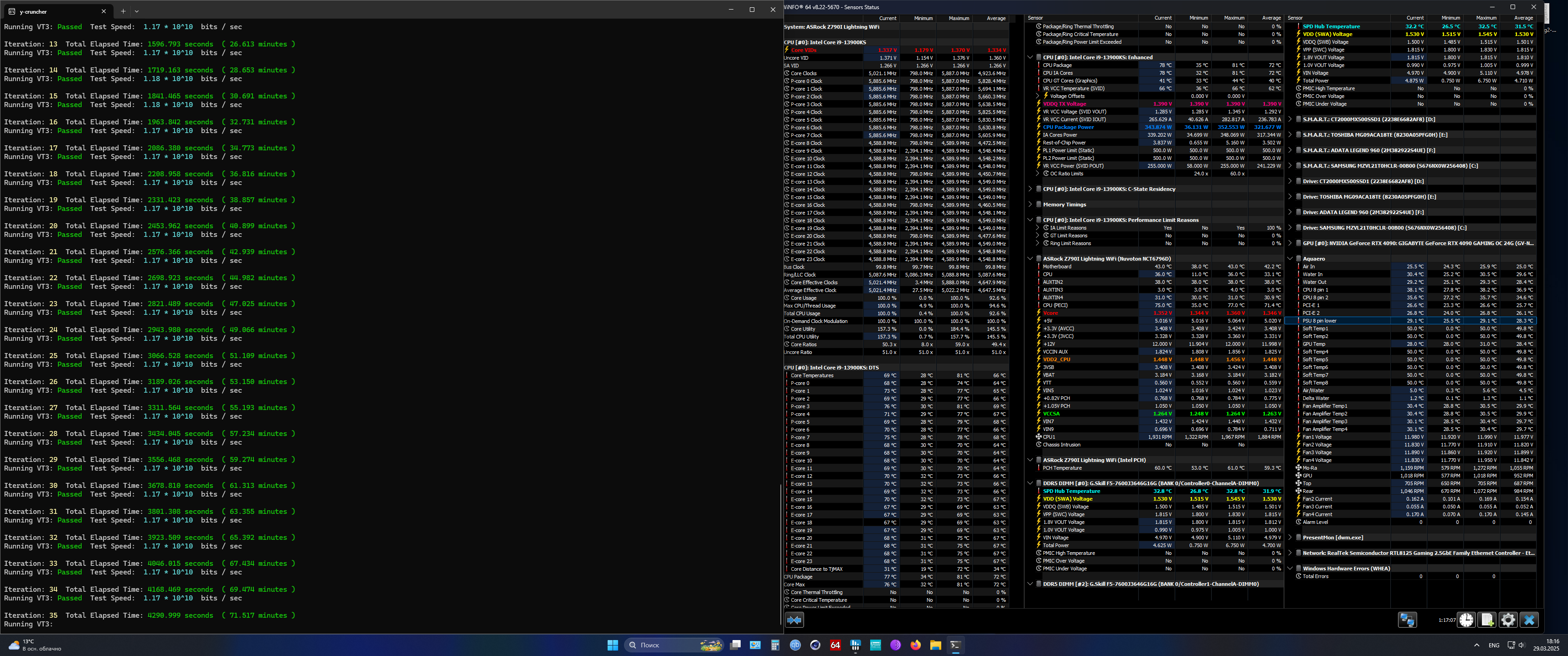Open terminal profiles dropdown arrow
The image size is (1568, 656).
(x=136, y=11)
